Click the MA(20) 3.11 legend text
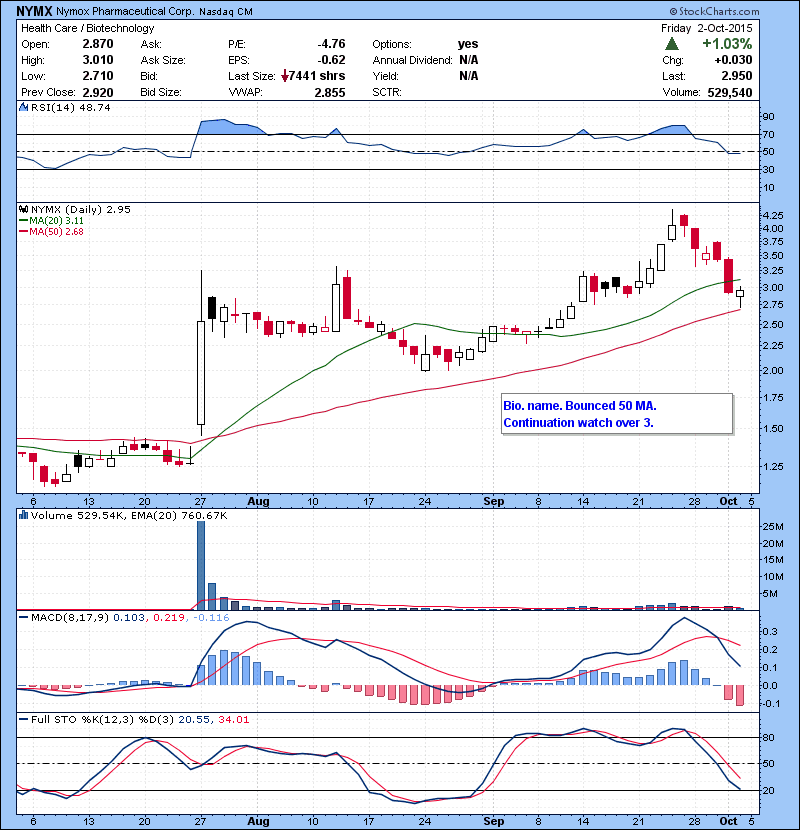Viewport: 800px width, 830px height. point(57,221)
